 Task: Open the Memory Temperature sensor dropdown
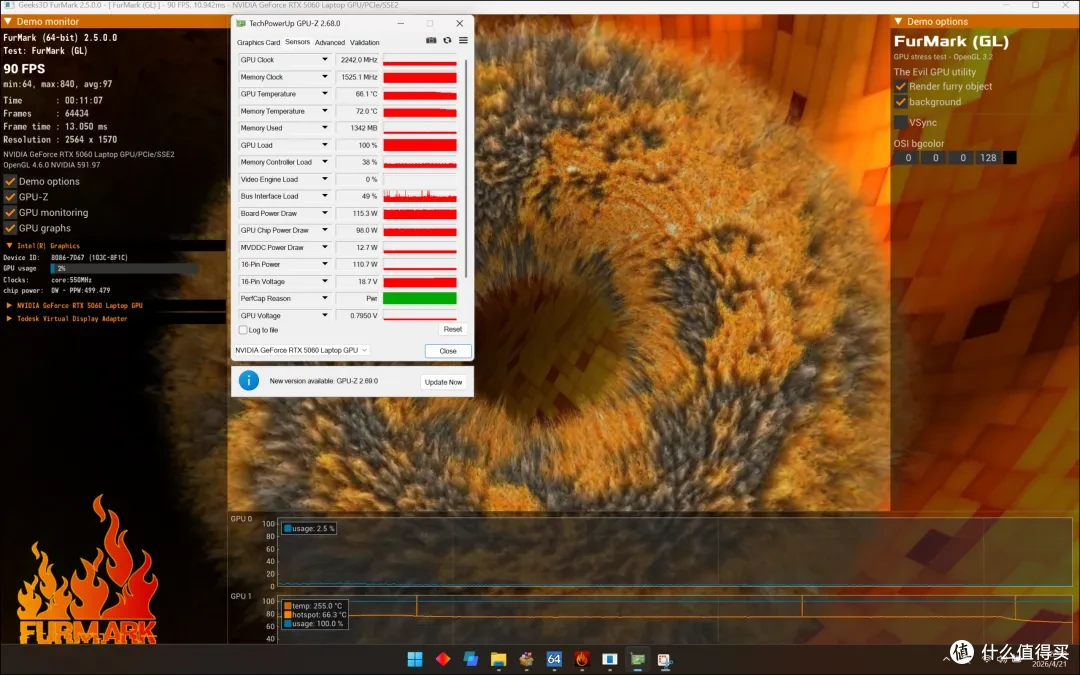(x=324, y=111)
